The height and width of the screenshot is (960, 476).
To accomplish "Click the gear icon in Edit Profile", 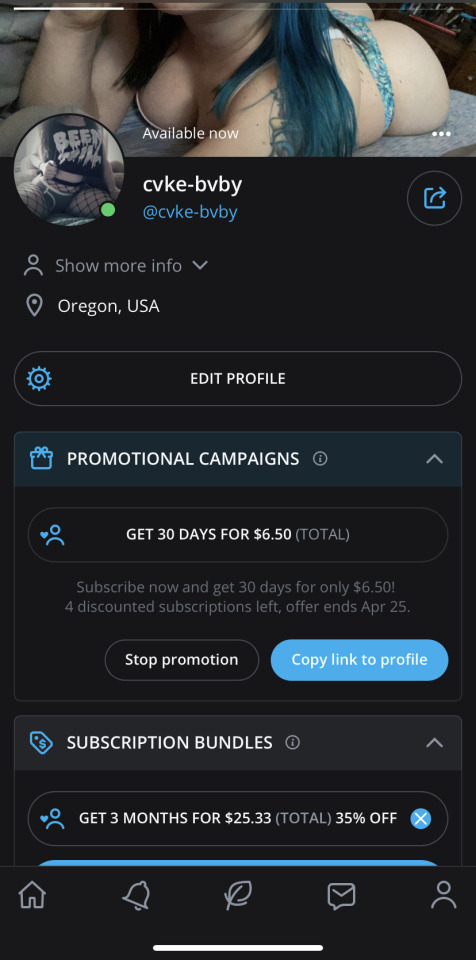I will click(x=39, y=379).
